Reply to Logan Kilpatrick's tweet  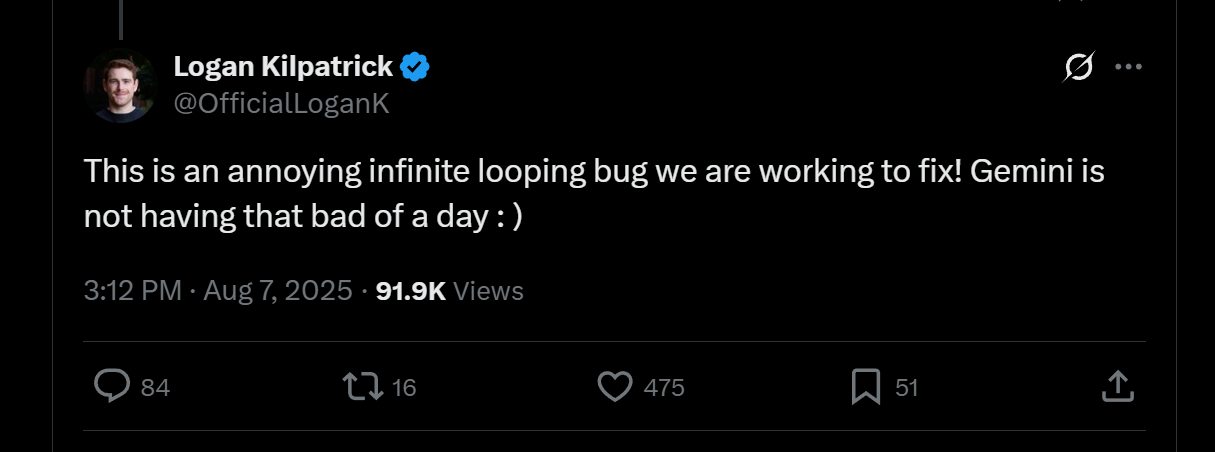tap(112, 386)
